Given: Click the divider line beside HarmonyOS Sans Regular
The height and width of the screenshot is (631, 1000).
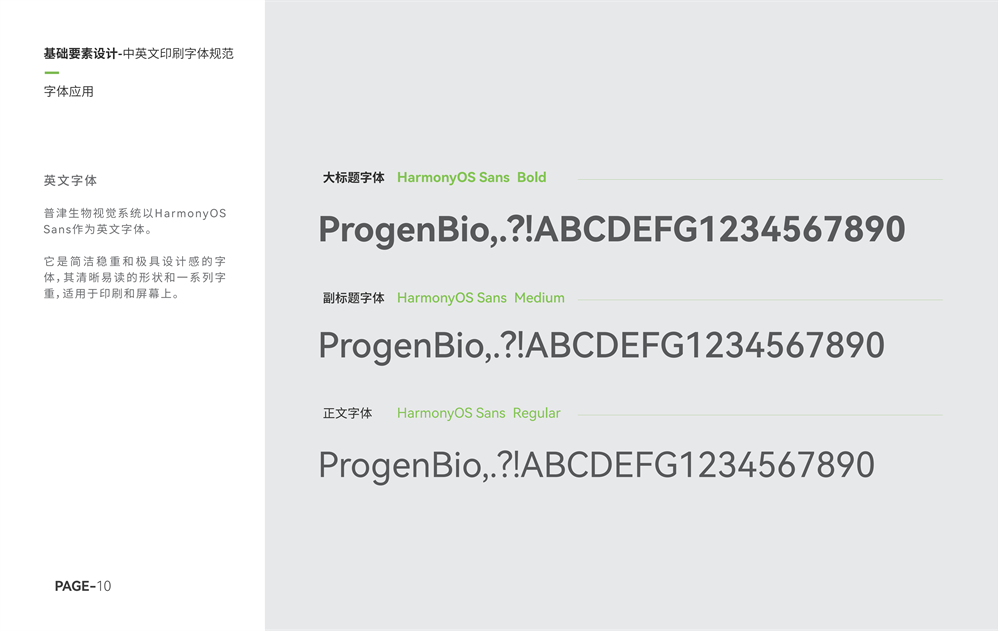Looking at the screenshot, I should pos(760,415).
